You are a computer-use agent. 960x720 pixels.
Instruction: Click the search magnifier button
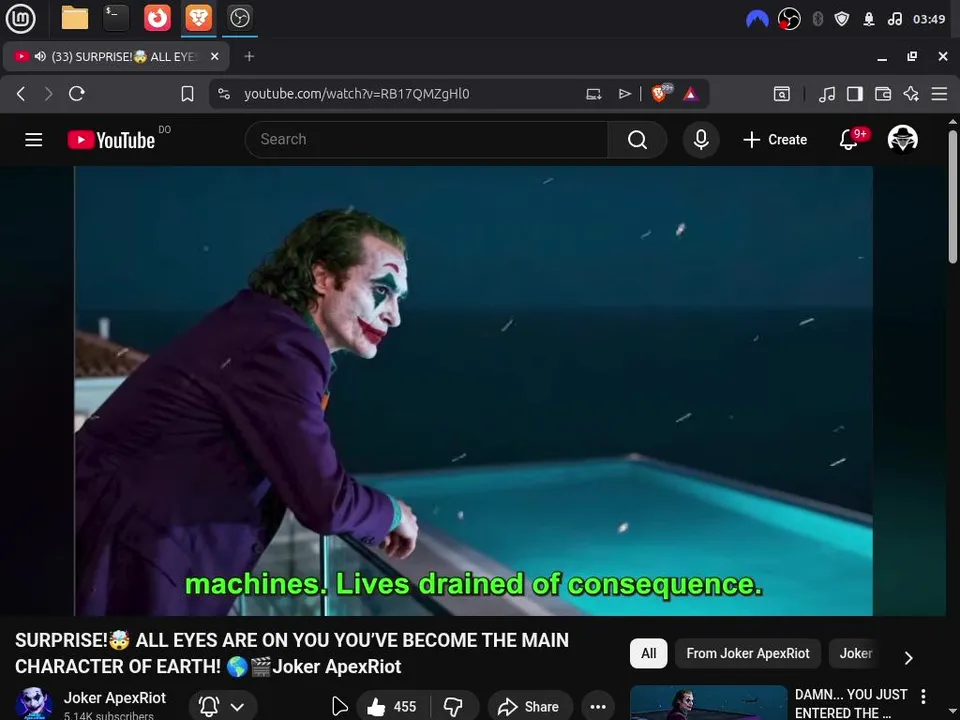coord(637,140)
